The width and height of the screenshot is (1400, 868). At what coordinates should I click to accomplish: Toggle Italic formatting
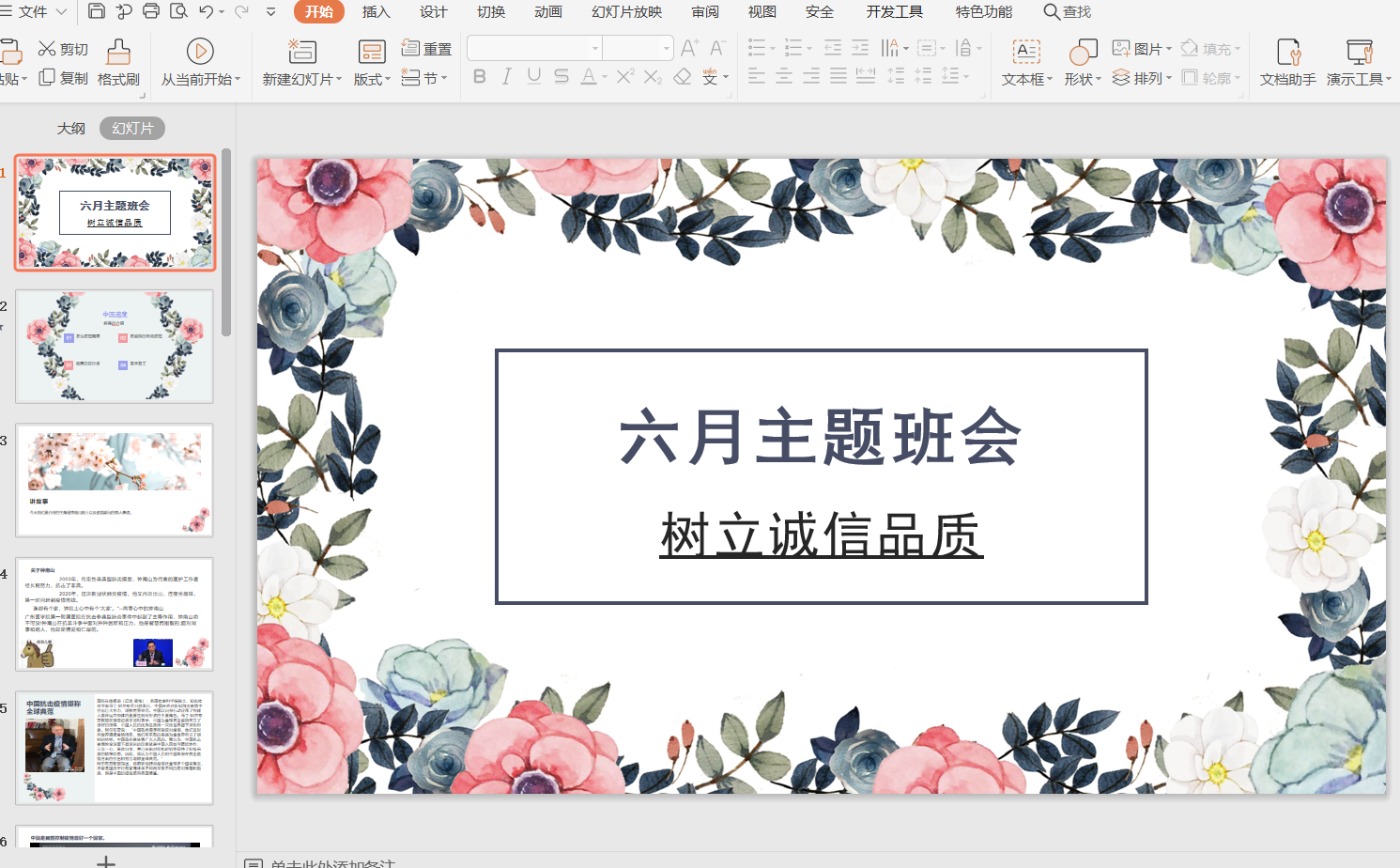point(507,77)
